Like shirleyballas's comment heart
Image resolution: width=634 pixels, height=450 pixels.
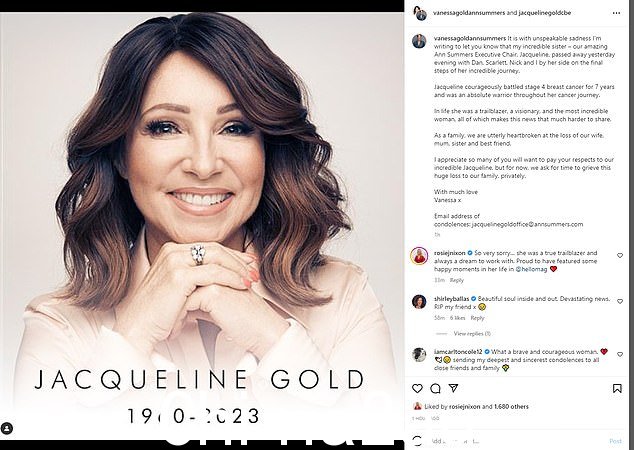click(x=620, y=301)
